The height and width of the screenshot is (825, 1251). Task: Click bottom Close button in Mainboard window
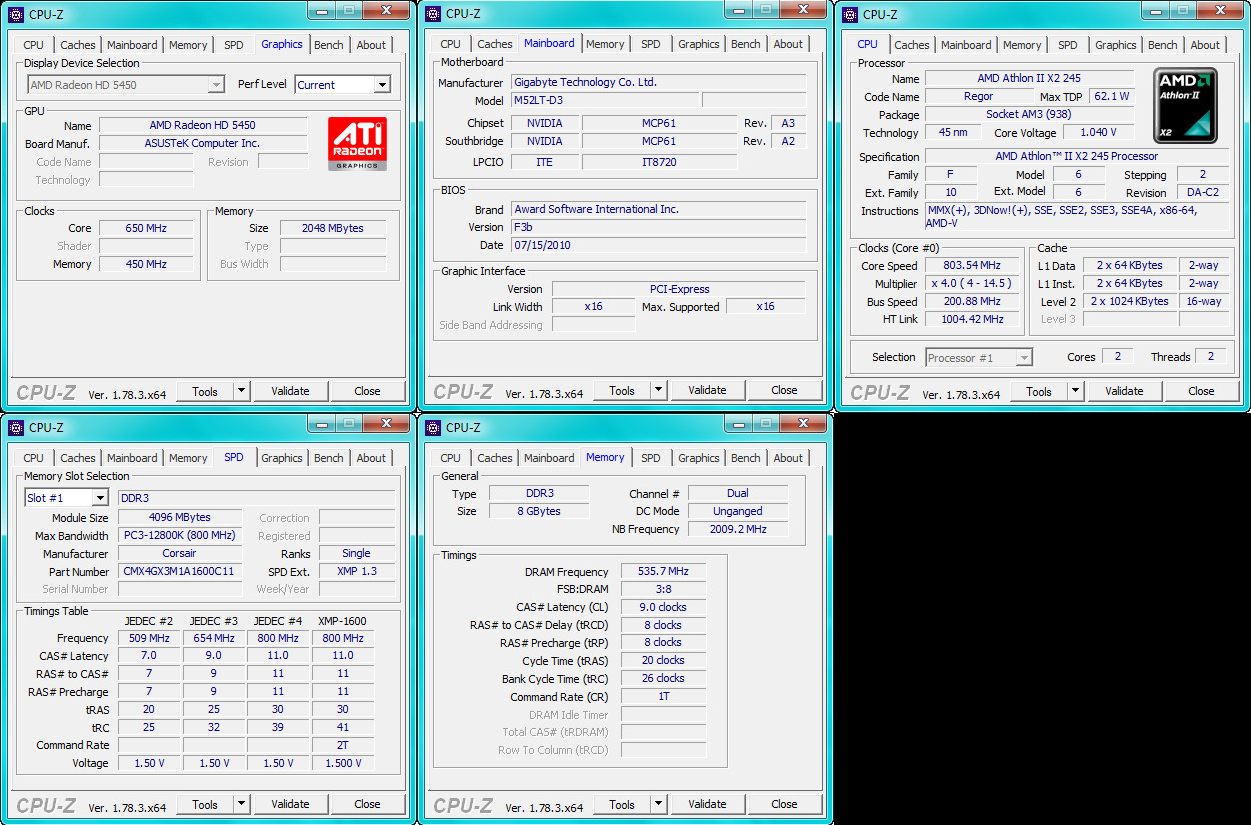(784, 391)
